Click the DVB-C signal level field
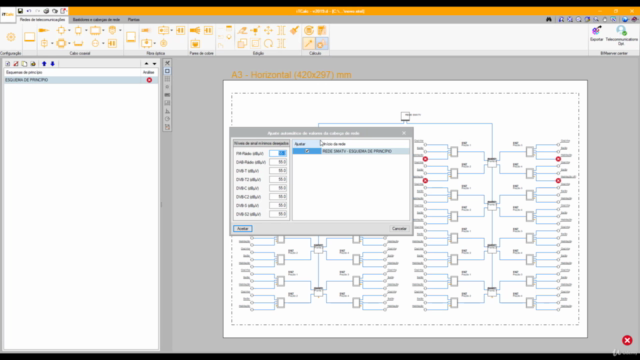 click(x=278, y=188)
